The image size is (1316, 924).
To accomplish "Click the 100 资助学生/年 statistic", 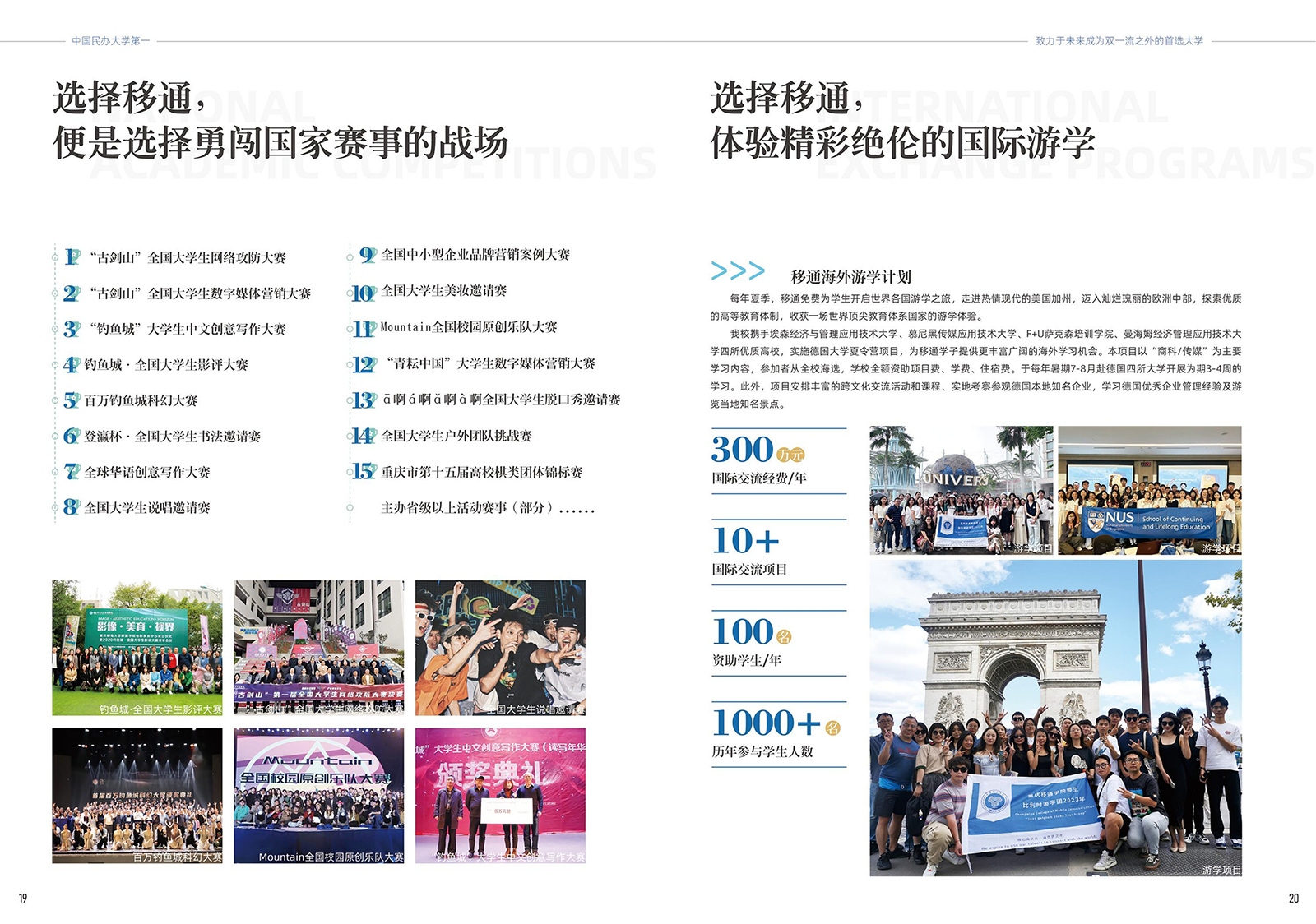I will tap(778, 643).
